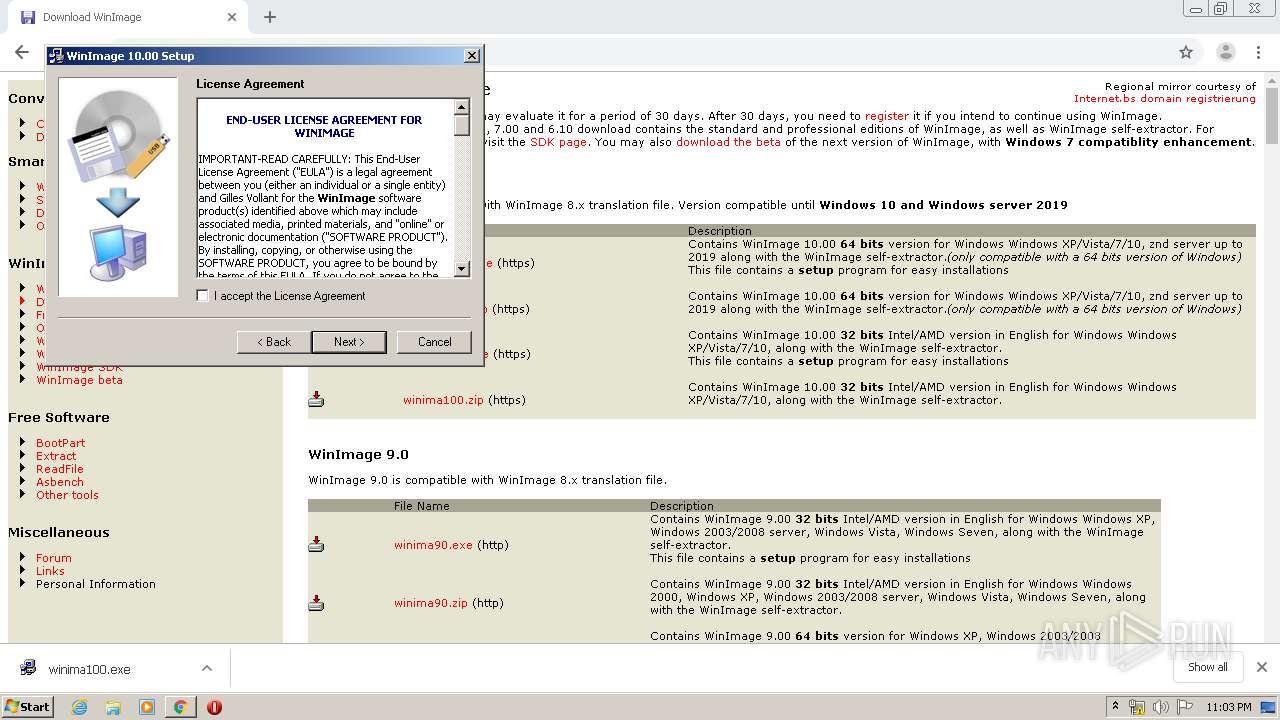The image size is (1280, 720).
Task: Open WinImage SDK sidebar link
Action: [x=79, y=367]
